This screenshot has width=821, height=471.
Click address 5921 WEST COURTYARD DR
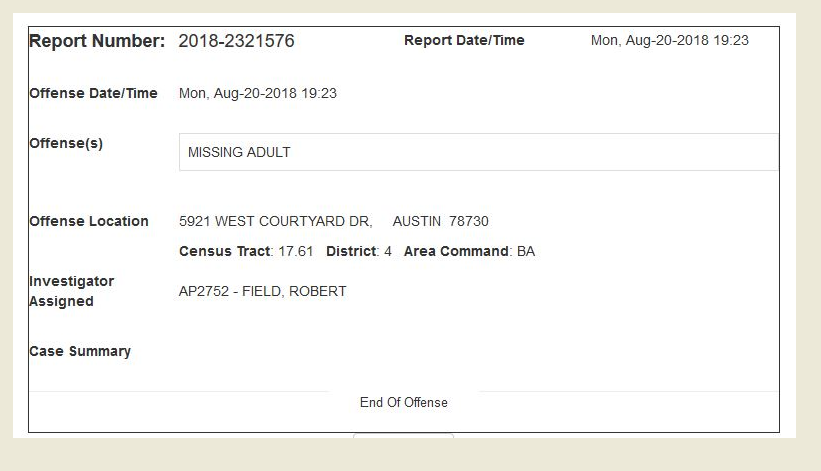[275, 221]
